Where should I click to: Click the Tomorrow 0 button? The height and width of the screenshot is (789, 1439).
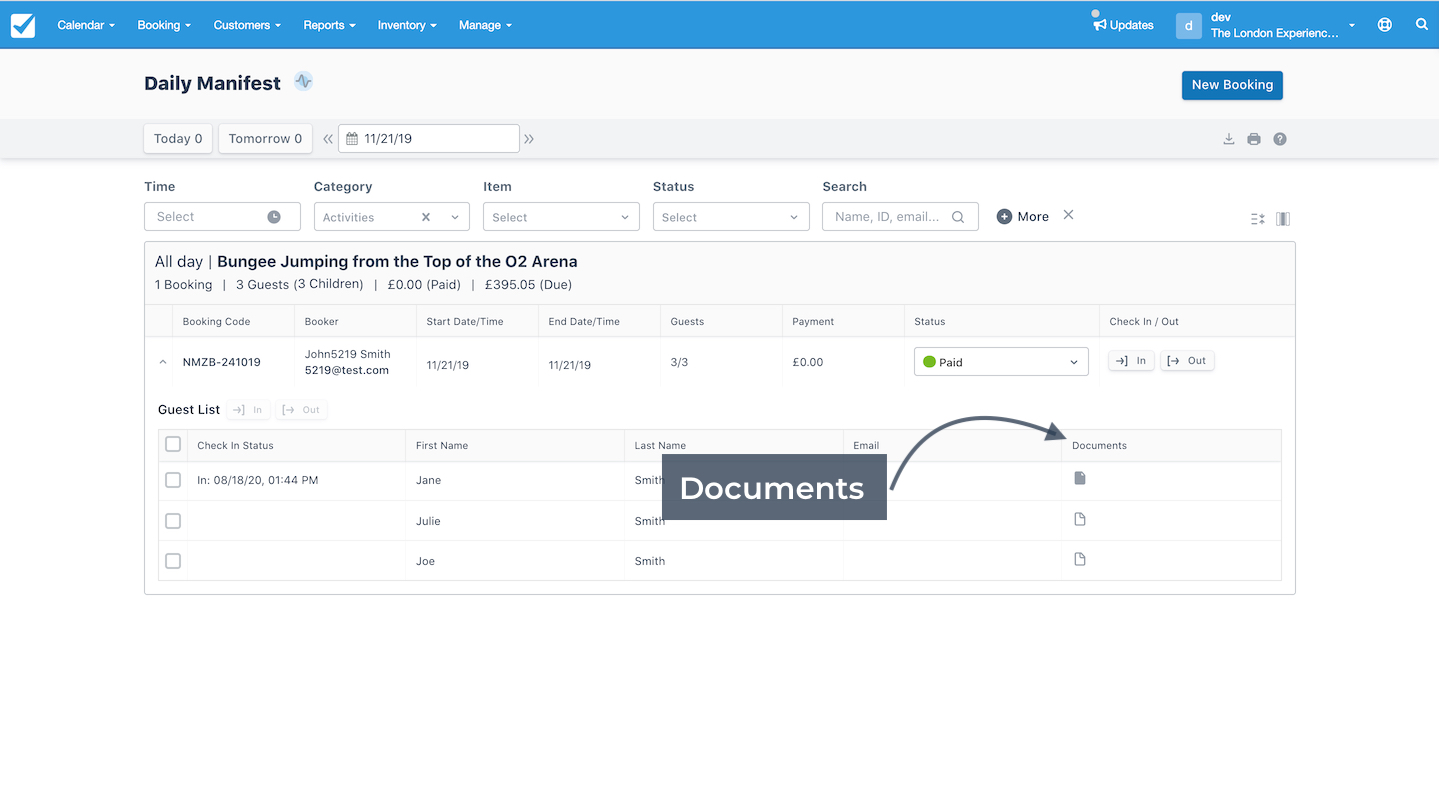pyautogui.click(x=265, y=139)
